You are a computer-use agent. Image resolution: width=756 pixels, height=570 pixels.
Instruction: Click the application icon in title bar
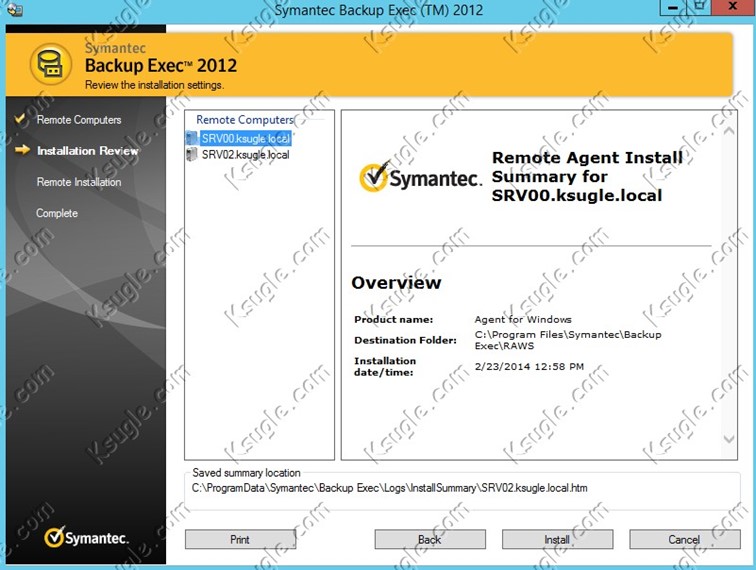[x=15, y=9]
